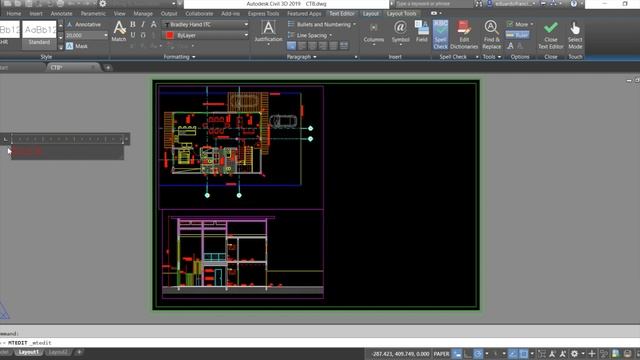Open the Justification menu
This screenshot has width=640, height=360.
268,32
